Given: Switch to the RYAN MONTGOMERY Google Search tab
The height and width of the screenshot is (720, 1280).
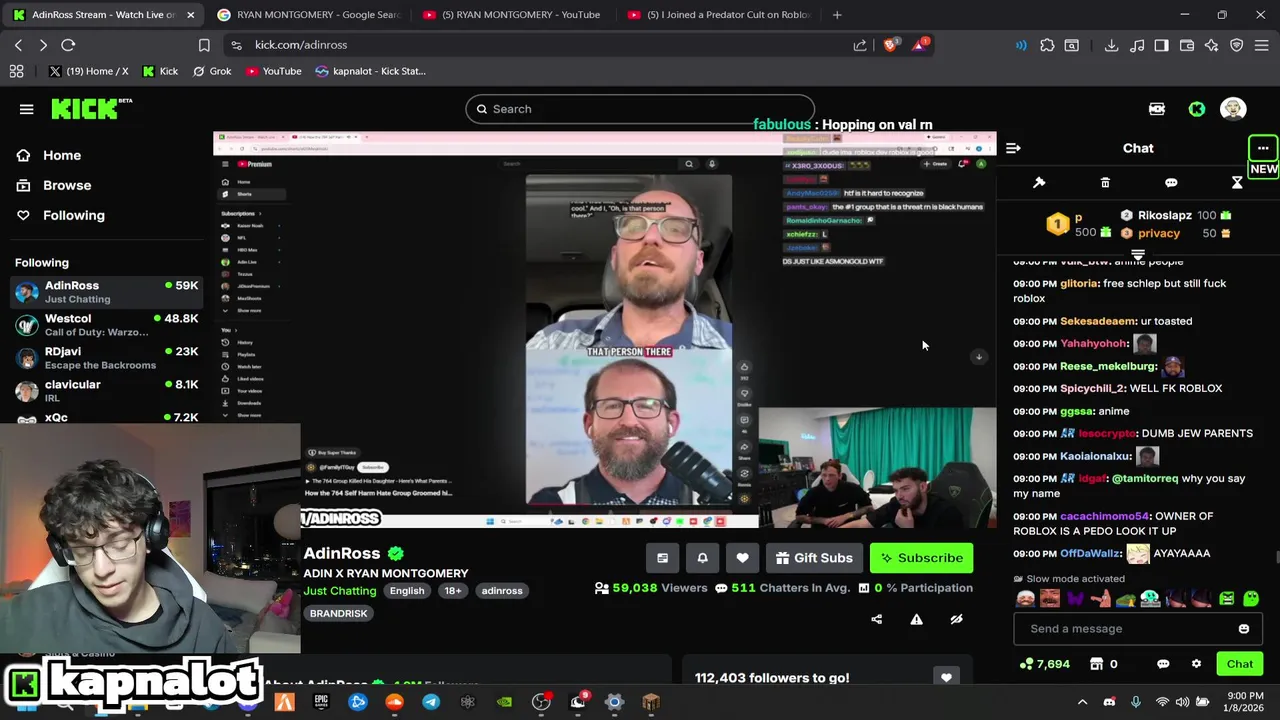Looking at the screenshot, I should coord(308,15).
